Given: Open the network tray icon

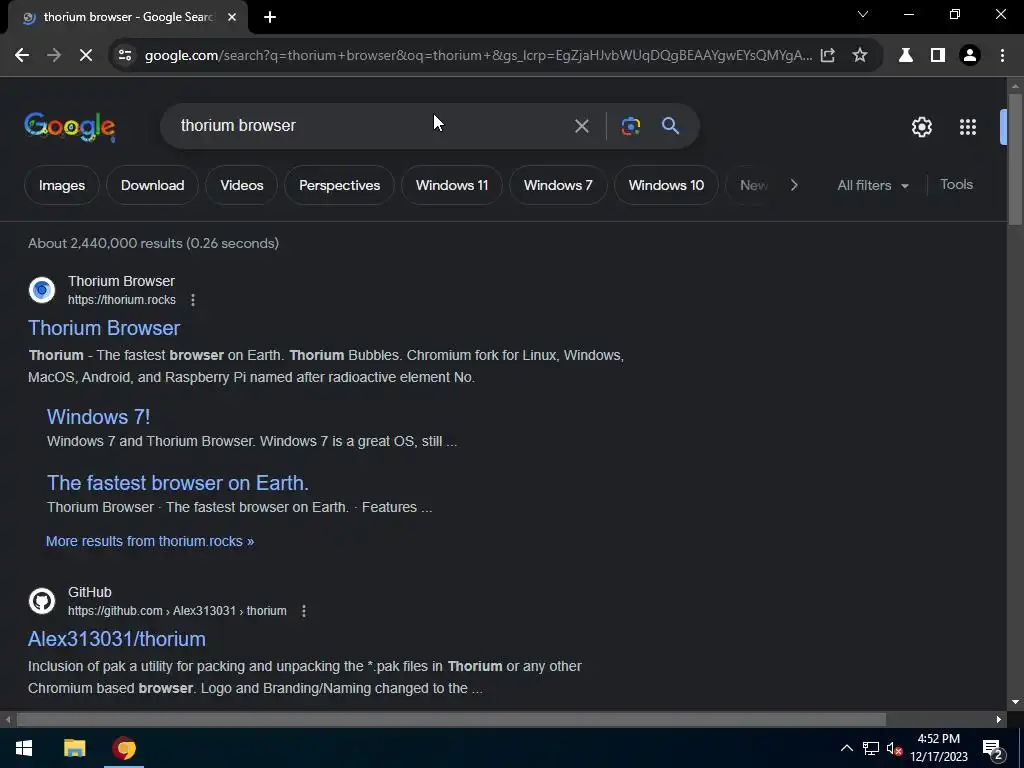Looking at the screenshot, I should pos(871,748).
